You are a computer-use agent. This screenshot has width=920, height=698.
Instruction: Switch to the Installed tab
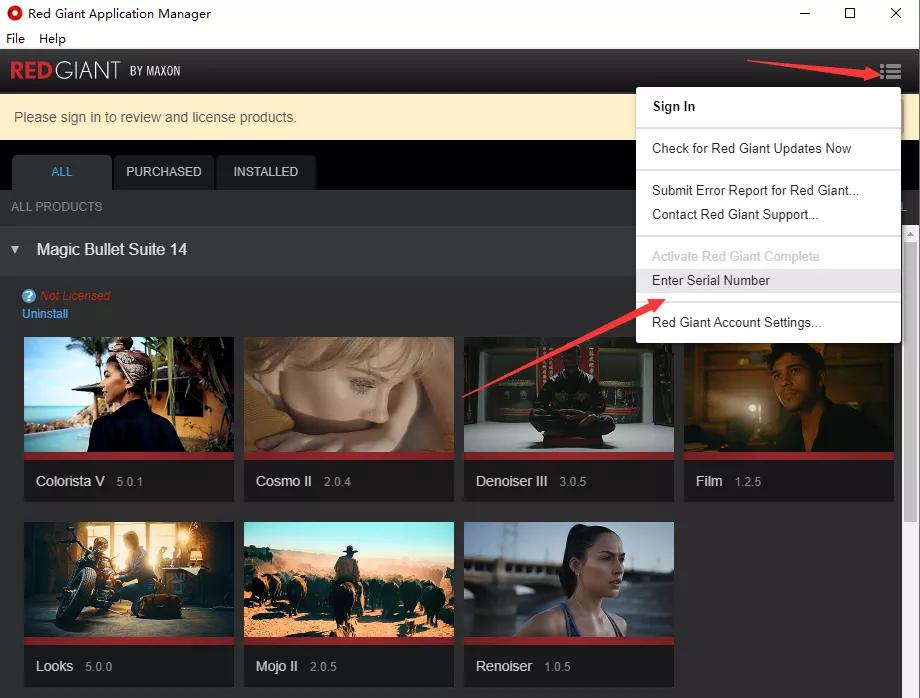coord(265,172)
